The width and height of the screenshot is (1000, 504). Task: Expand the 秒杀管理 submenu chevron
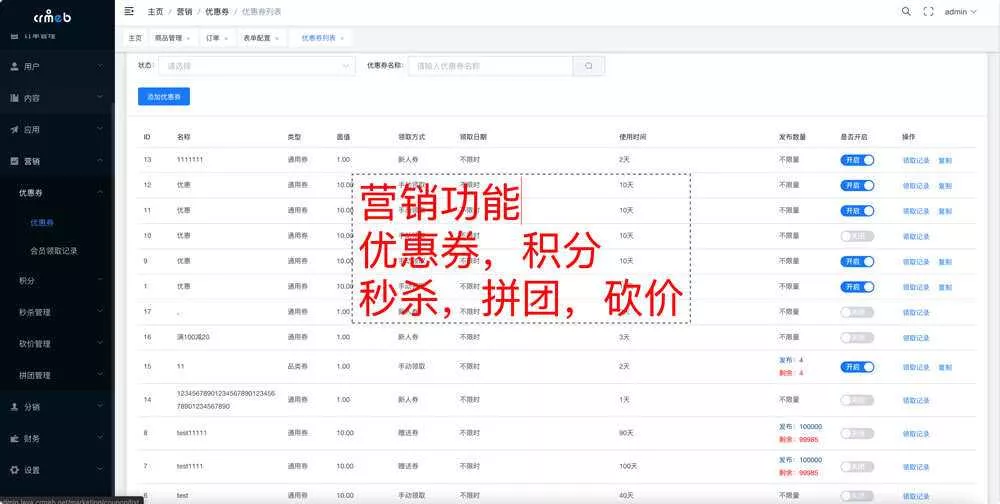click(100, 311)
